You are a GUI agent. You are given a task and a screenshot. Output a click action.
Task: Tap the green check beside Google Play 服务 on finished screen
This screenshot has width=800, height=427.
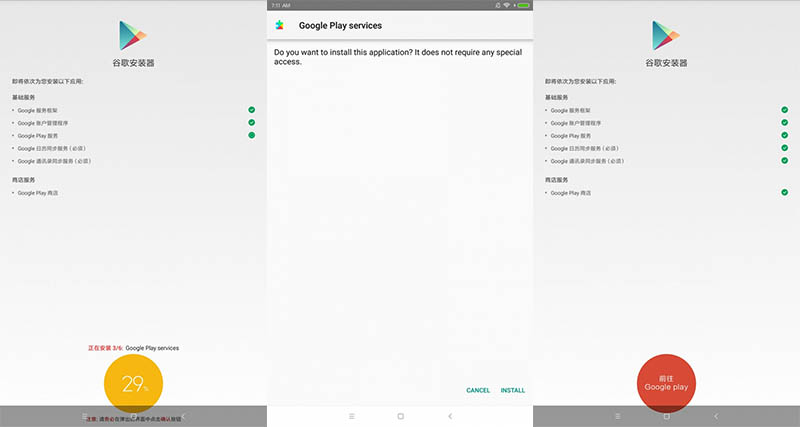785,135
